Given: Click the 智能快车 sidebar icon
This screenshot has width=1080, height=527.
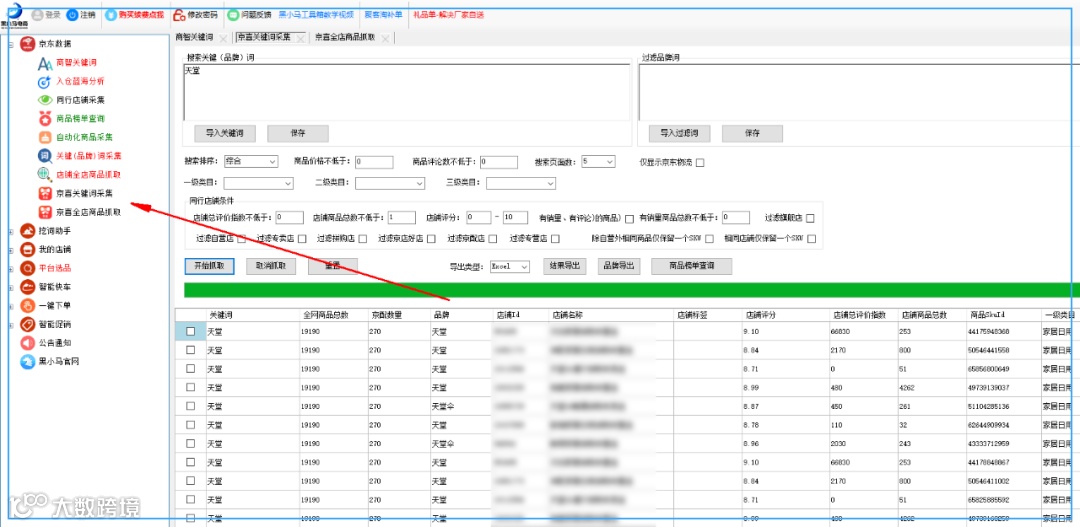Looking at the screenshot, I should [28, 287].
